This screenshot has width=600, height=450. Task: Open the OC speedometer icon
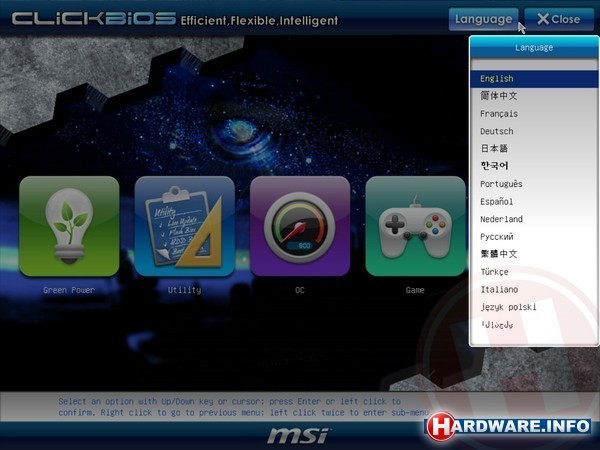(x=300, y=226)
